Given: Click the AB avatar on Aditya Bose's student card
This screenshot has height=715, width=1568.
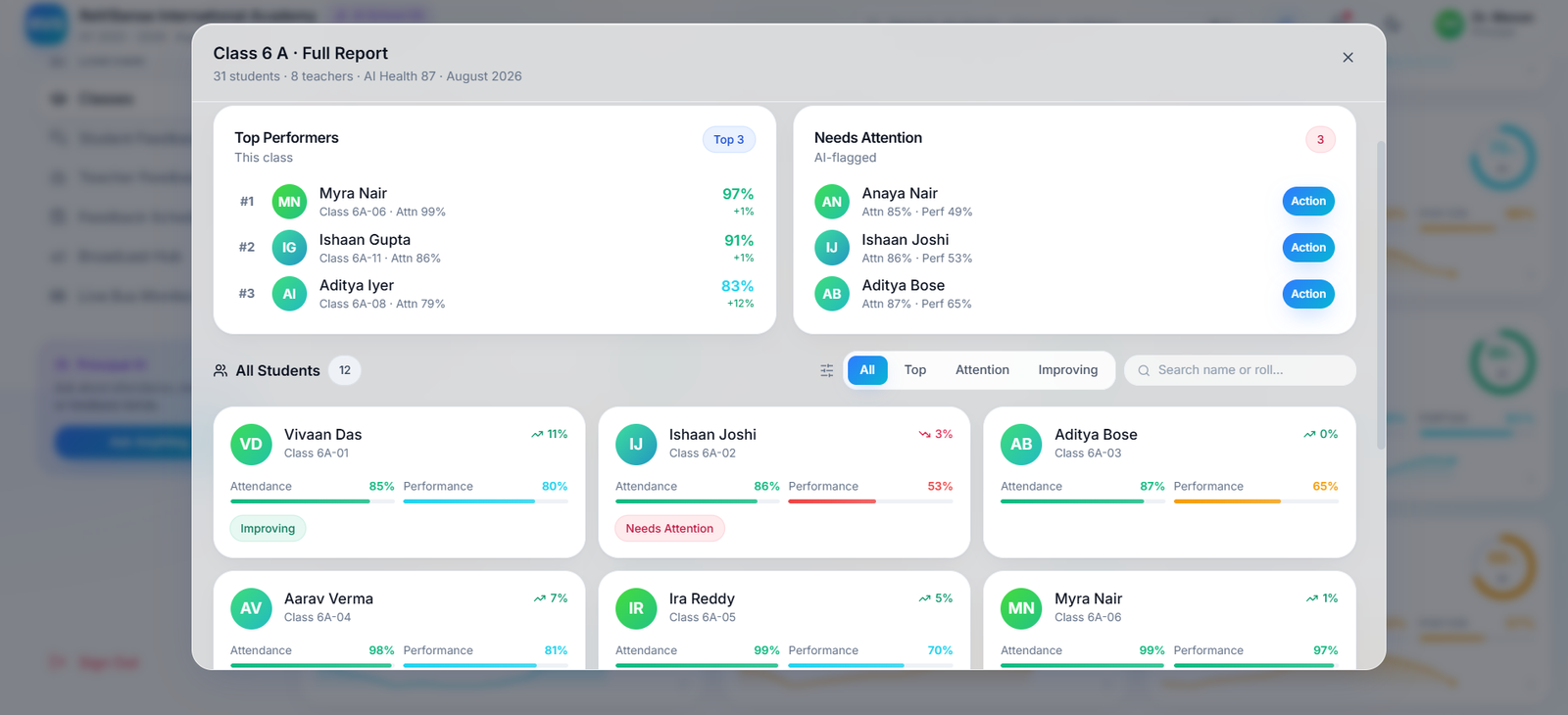Looking at the screenshot, I should 1021,444.
